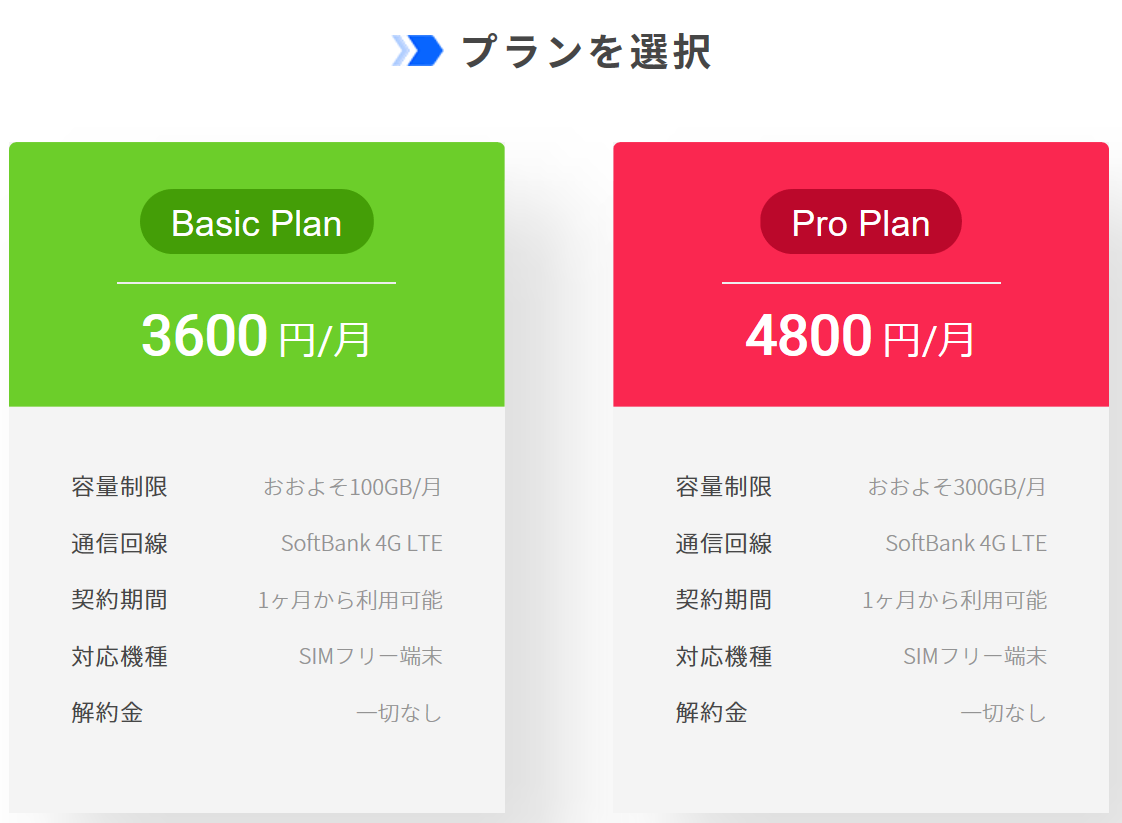This screenshot has height=823, width=1122.
Task: Click Pro Plan's SoftBank 4G LTE text
Action: pyautogui.click(x=965, y=544)
